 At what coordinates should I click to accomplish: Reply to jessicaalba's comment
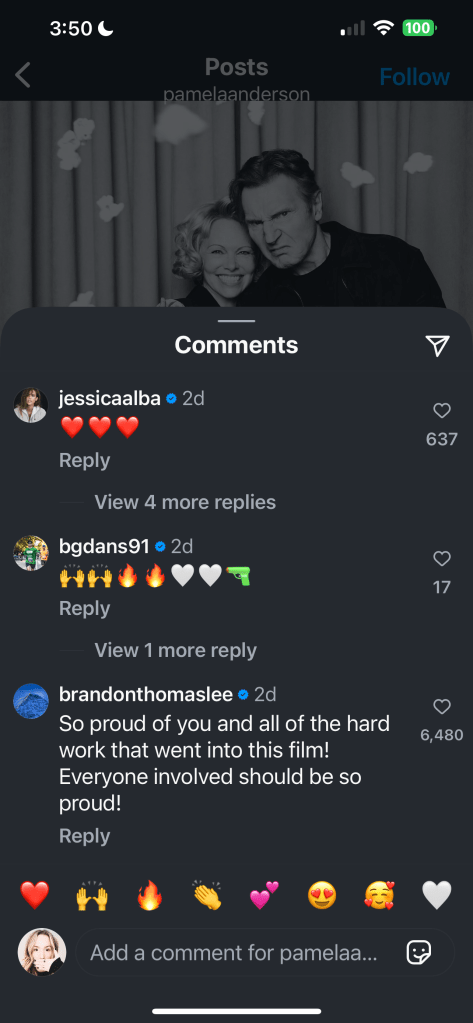click(x=84, y=461)
